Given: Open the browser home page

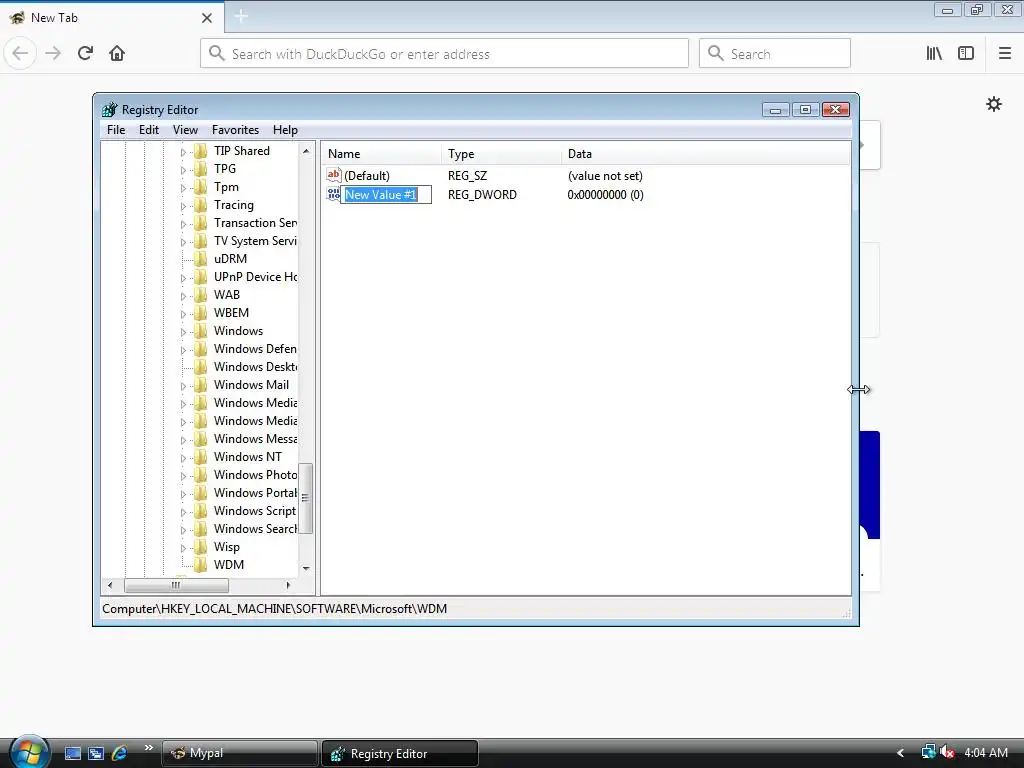Looking at the screenshot, I should (117, 54).
